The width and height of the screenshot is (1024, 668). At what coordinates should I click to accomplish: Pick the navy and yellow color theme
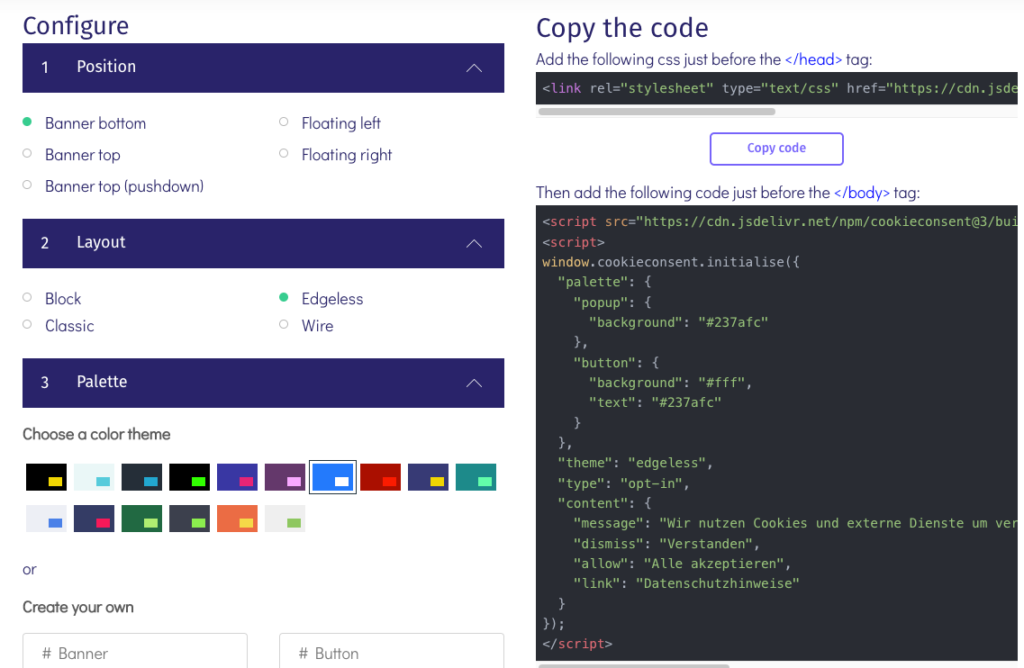point(428,477)
